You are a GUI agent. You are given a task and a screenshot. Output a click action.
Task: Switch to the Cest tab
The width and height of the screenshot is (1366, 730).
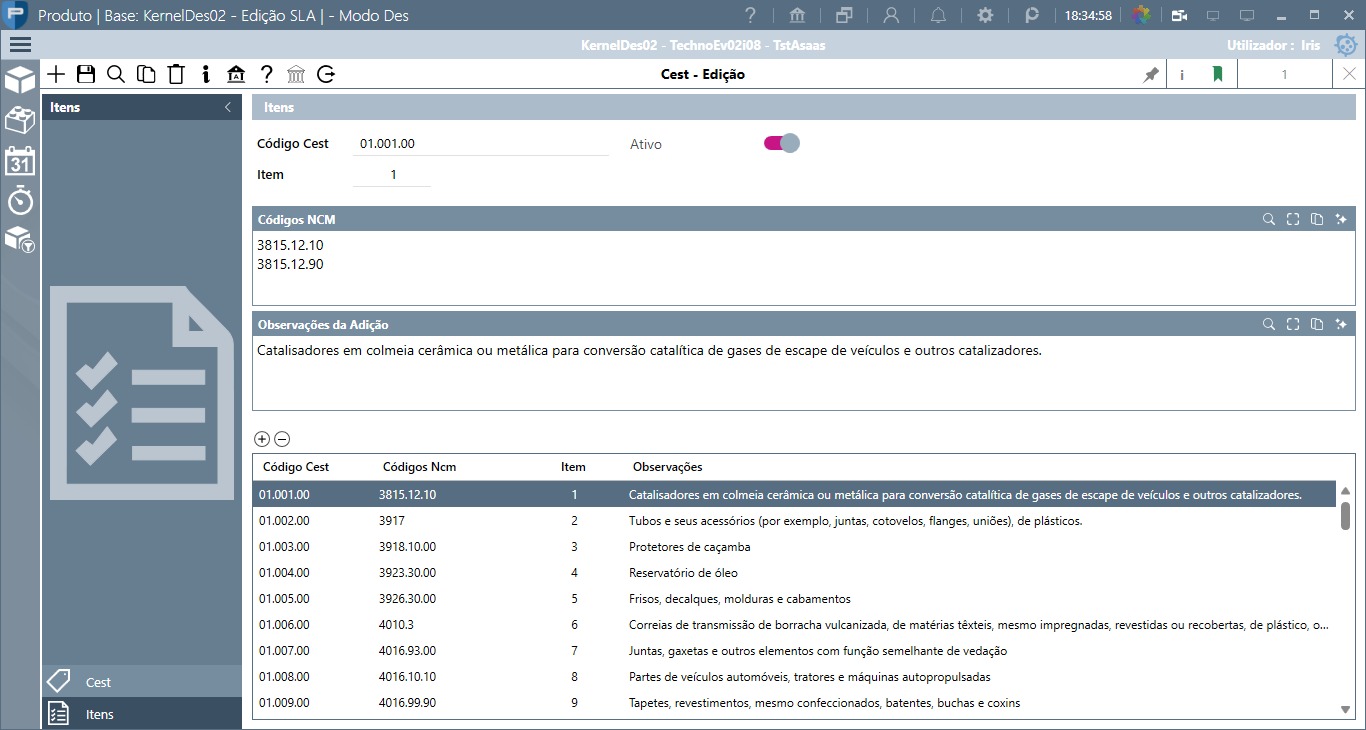tap(142, 682)
